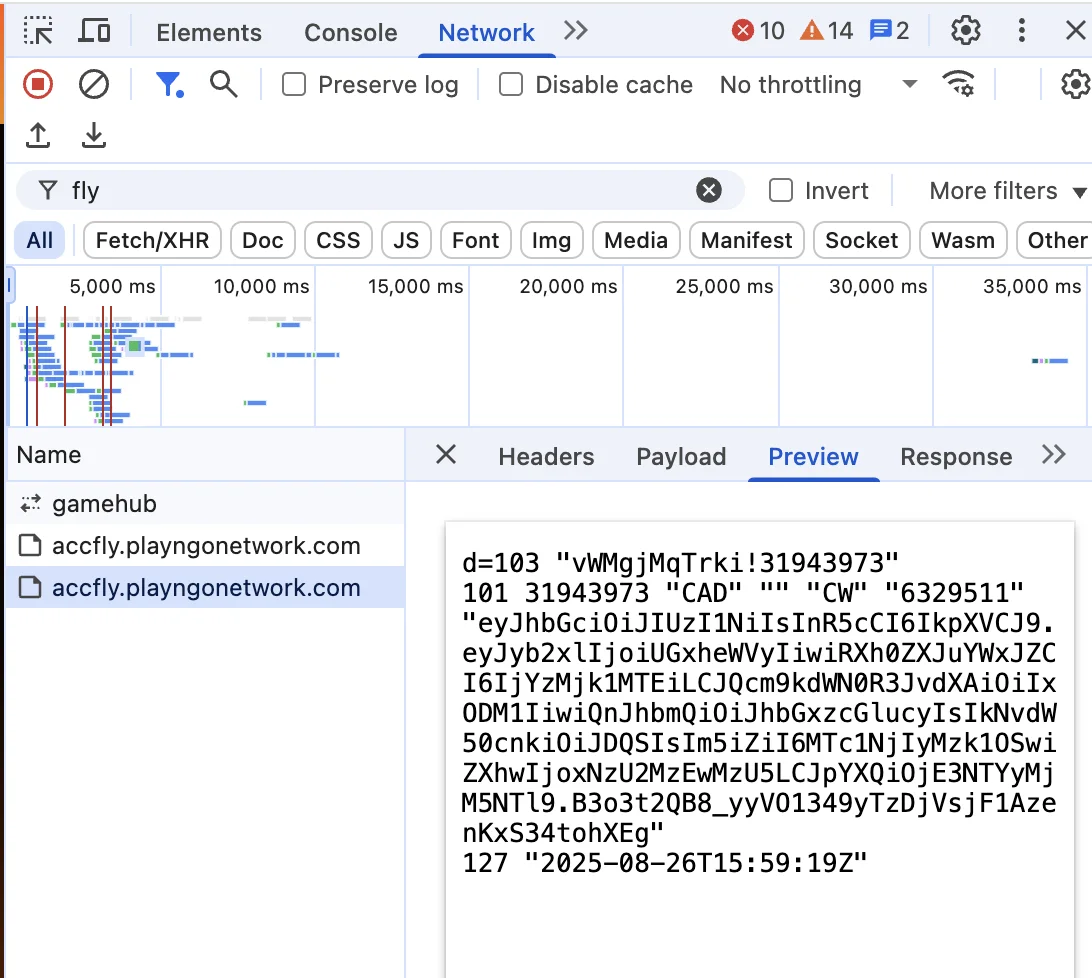The width and height of the screenshot is (1092, 978).
Task: Close the DevTools panel
Action: coord(1076,31)
